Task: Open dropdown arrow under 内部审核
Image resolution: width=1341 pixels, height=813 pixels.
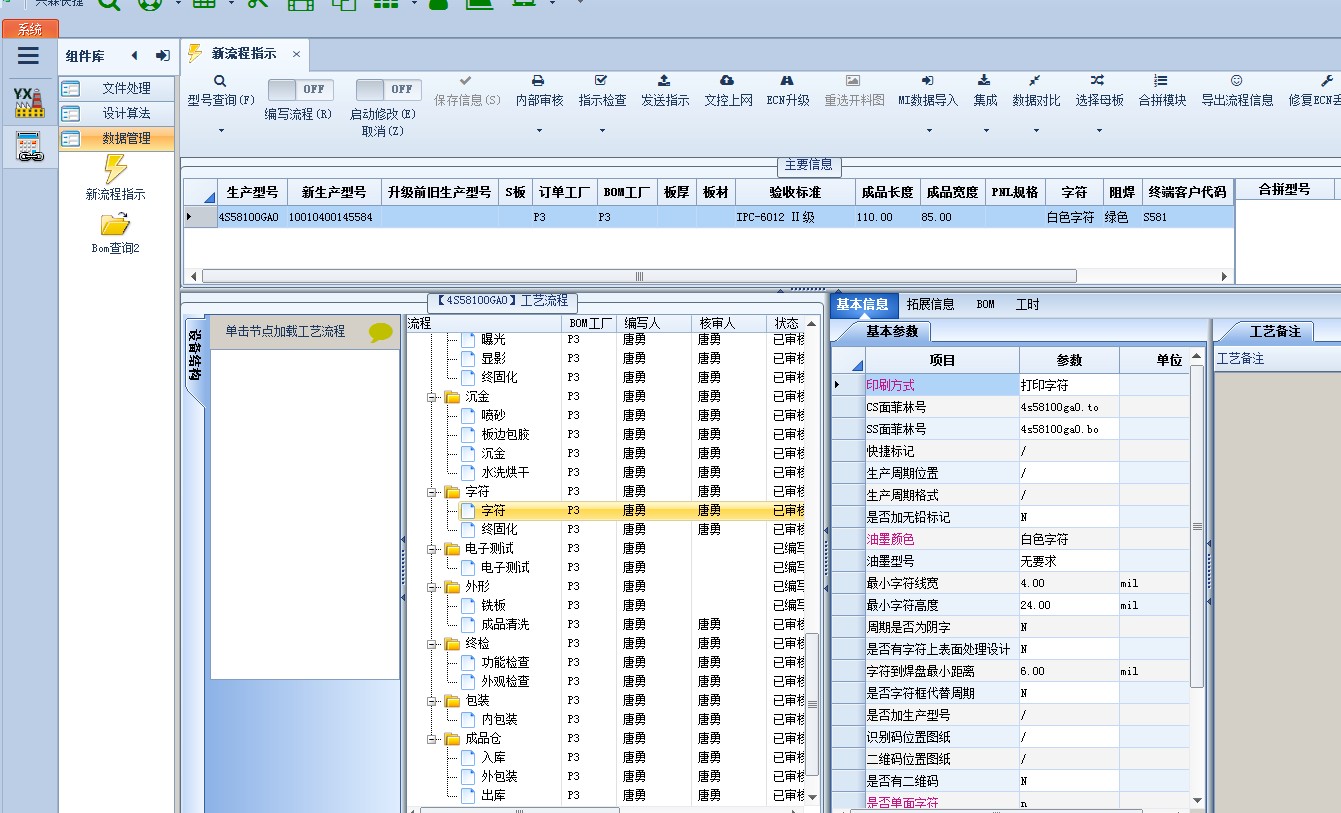Action: 538,130
